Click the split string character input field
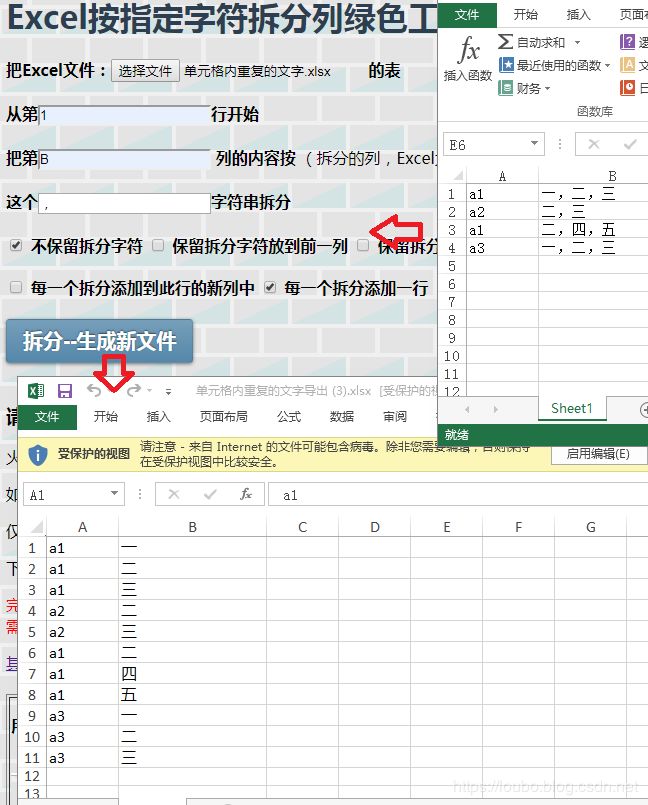 [x=125, y=203]
